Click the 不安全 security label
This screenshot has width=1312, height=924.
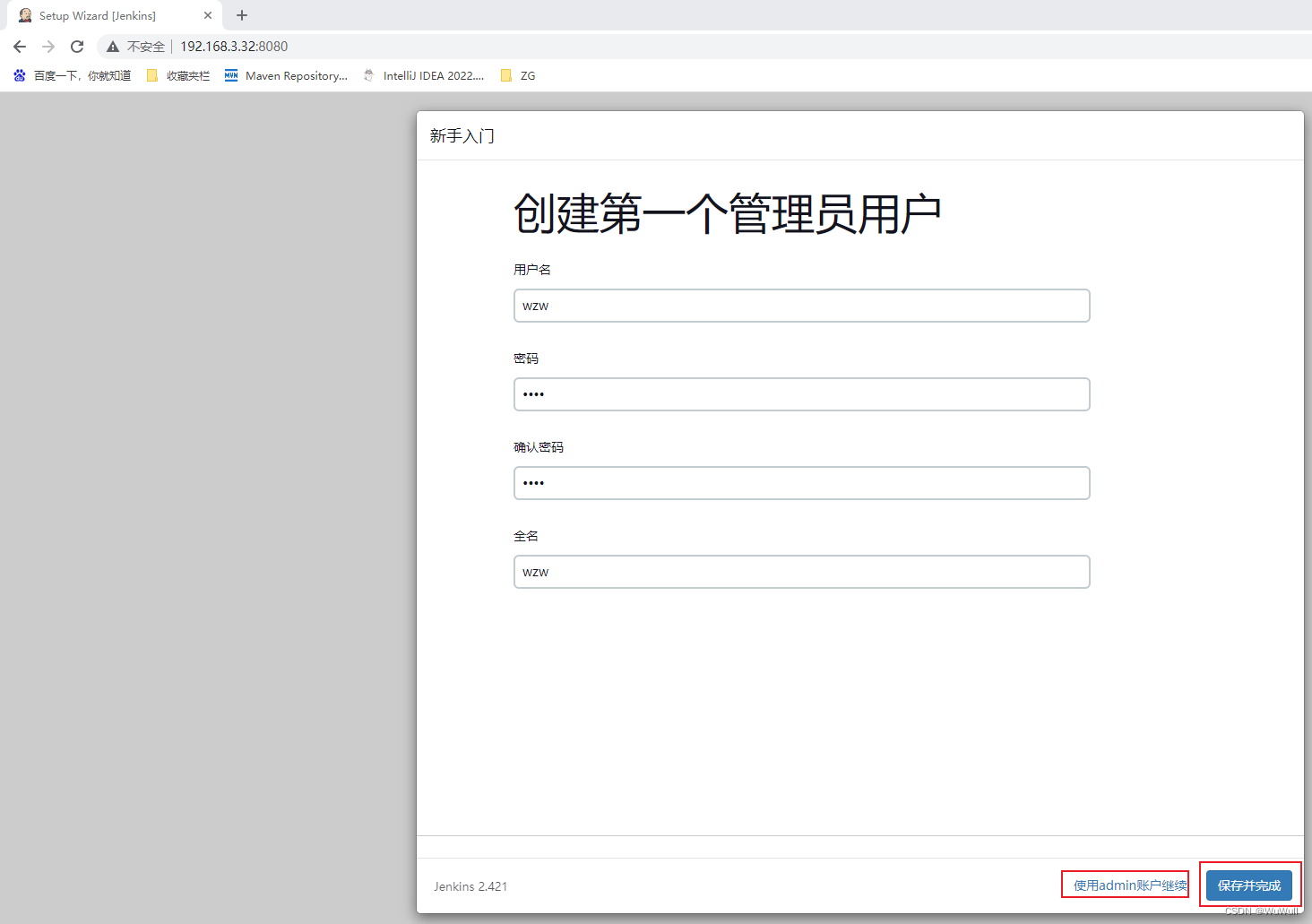[146, 47]
